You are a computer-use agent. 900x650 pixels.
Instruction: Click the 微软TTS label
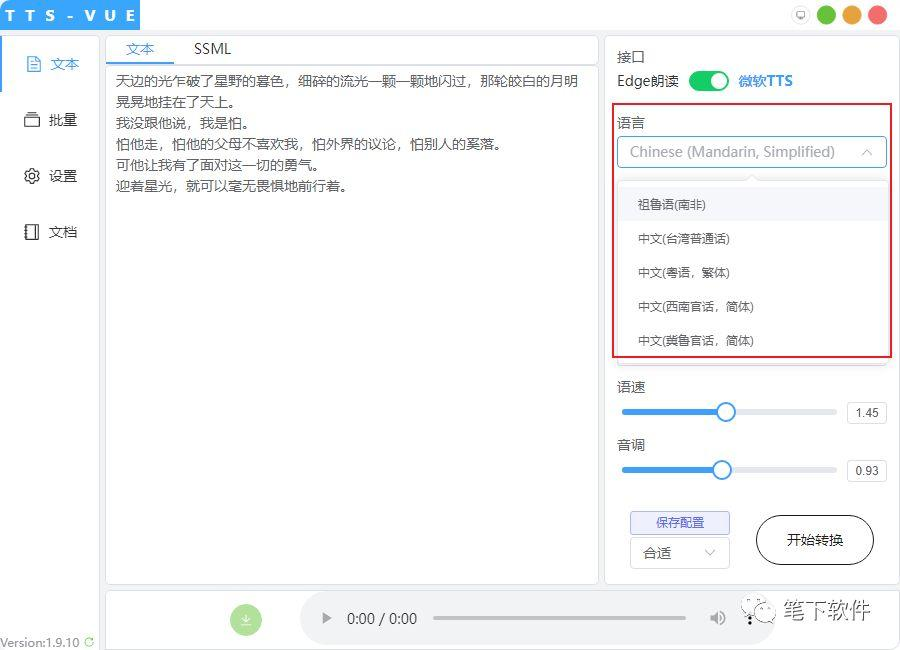pos(765,81)
